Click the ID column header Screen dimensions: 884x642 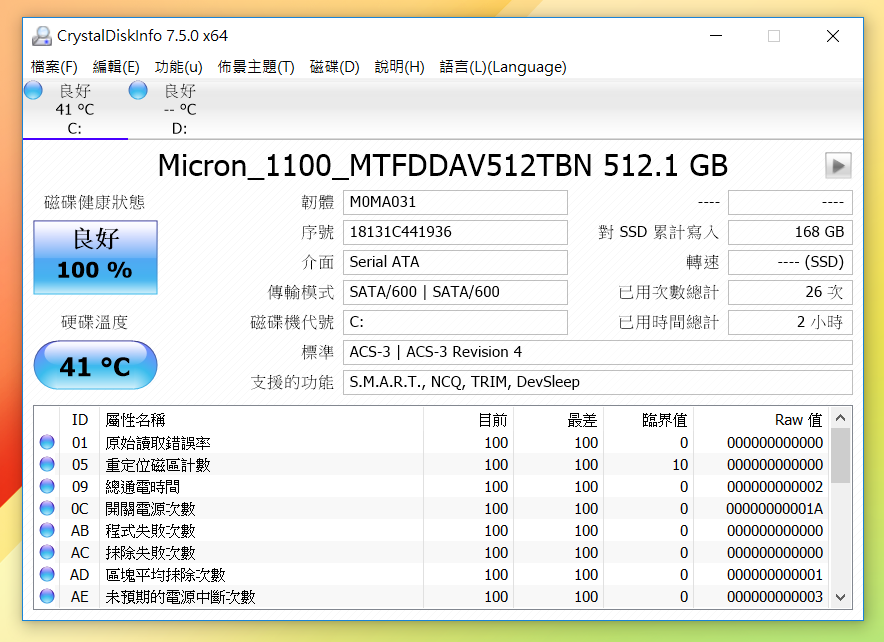79,420
